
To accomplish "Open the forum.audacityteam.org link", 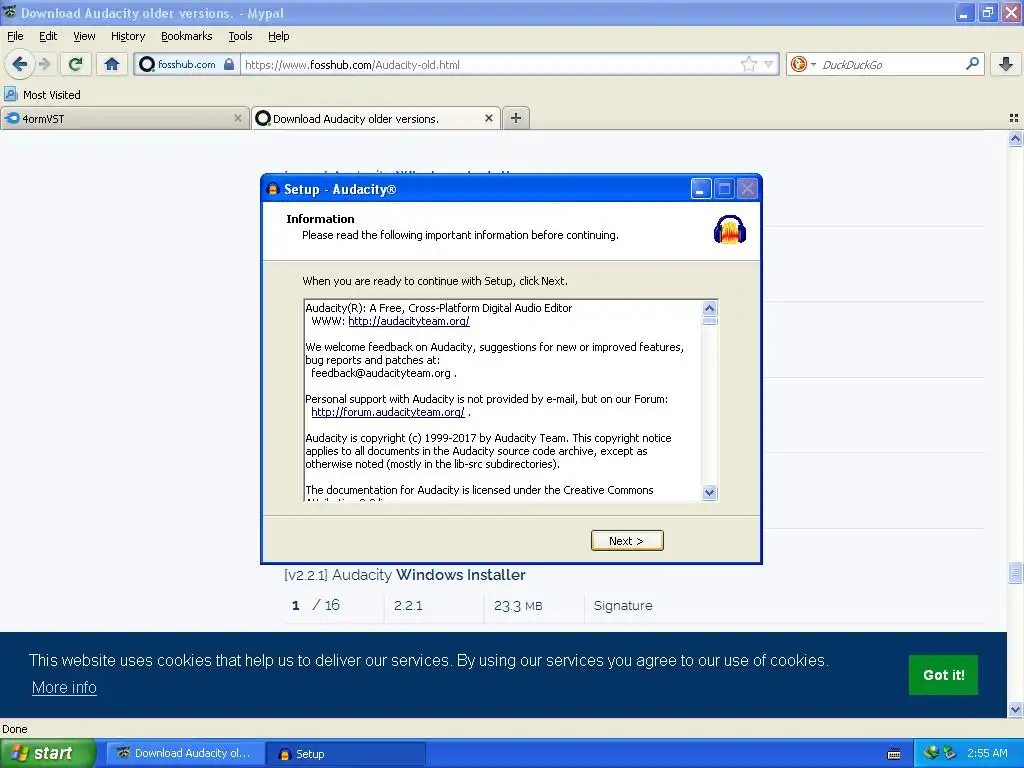I will click(388, 412).
